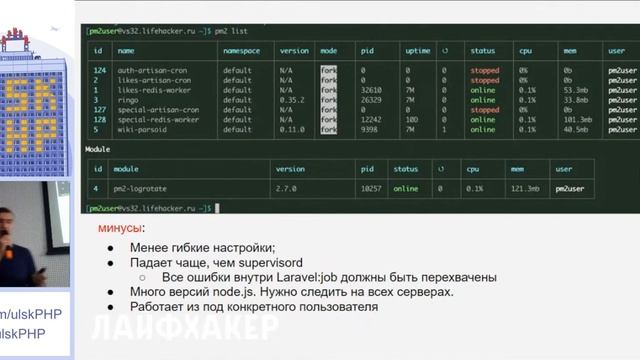The height and width of the screenshot is (360, 640).
Task: Click 'stopped' status of auth-artisan-cron
Action: pyautogui.click(x=485, y=71)
